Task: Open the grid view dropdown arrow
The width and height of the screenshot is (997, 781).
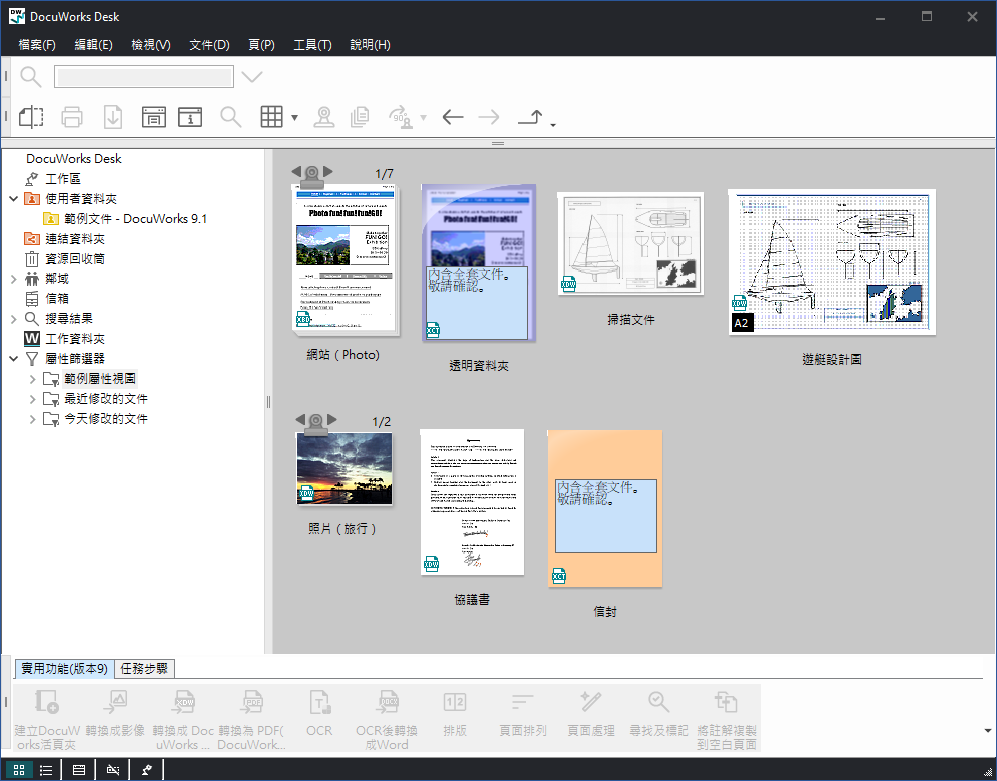Action: [x=294, y=118]
